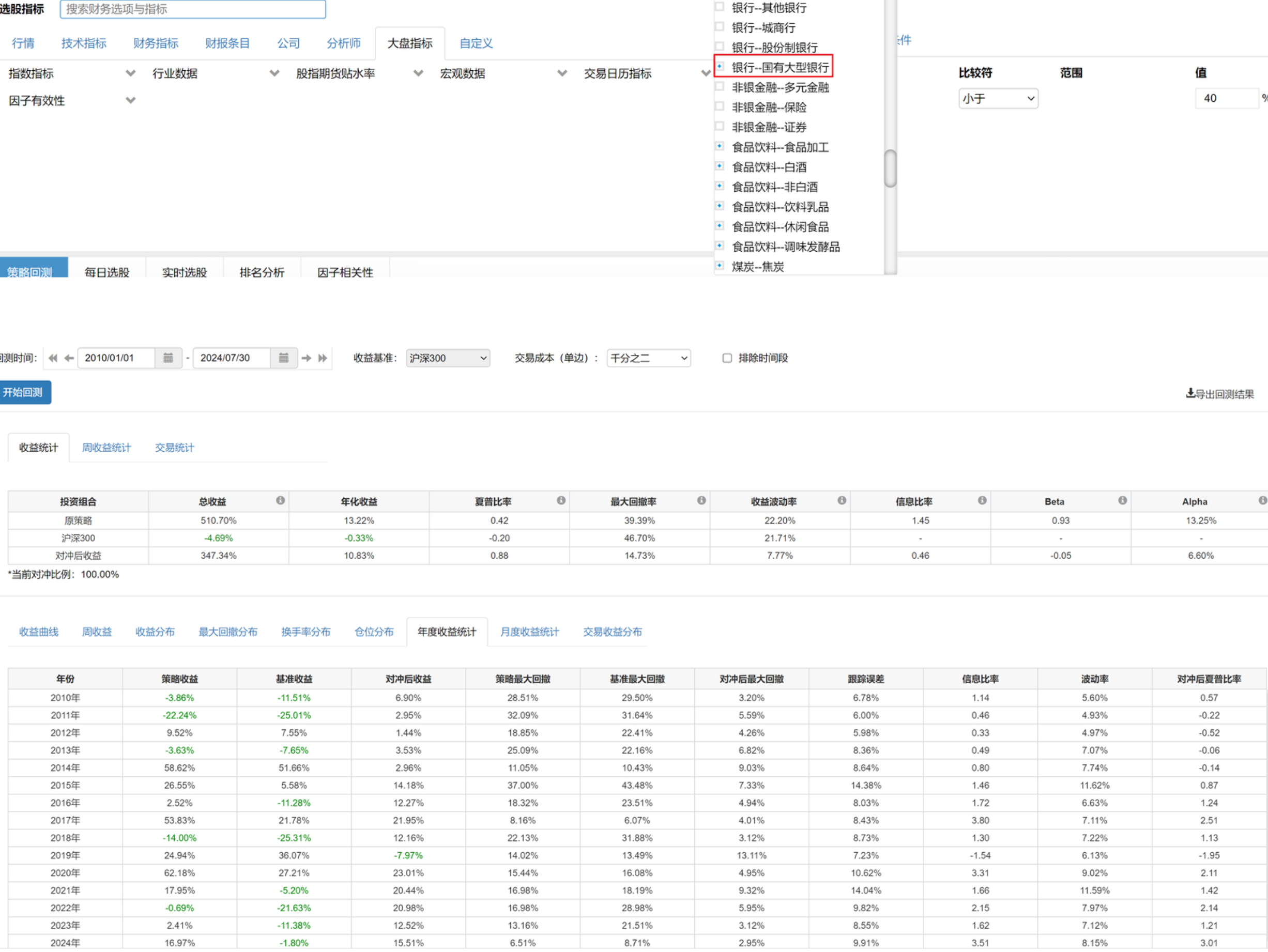
Task: Click info icon beside Beta header
Action: point(1122,501)
